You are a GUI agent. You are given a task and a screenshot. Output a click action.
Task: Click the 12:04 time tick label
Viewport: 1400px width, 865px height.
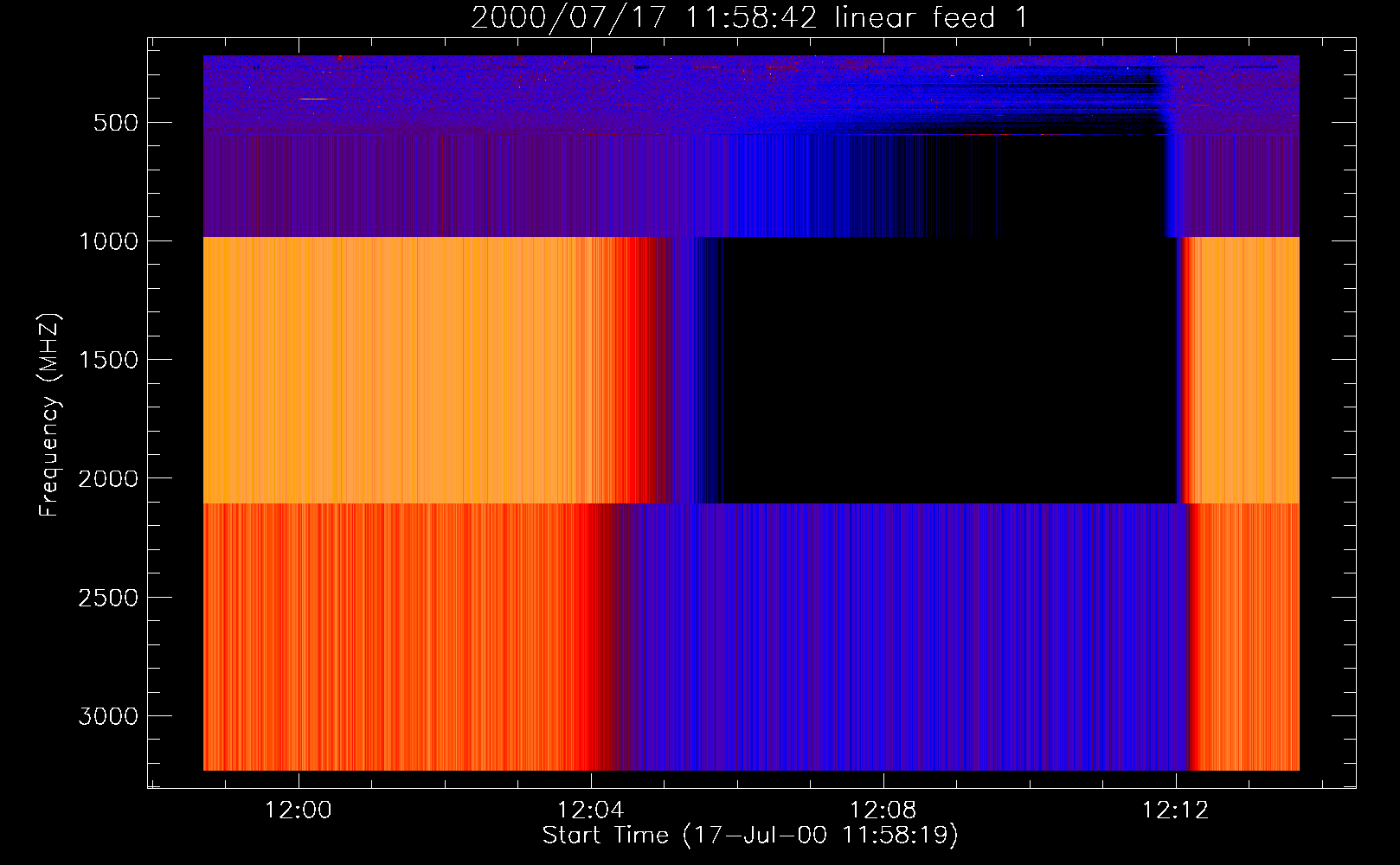point(591,811)
